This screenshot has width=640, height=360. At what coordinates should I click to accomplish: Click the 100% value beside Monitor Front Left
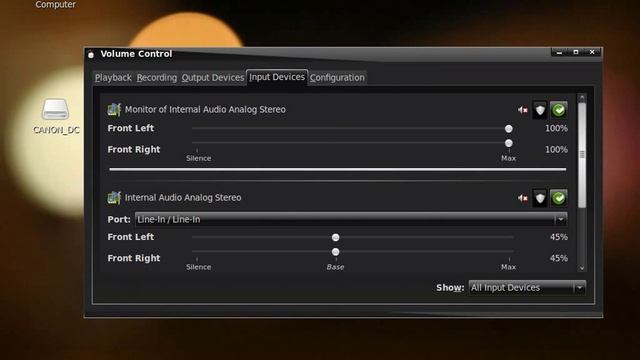point(556,129)
